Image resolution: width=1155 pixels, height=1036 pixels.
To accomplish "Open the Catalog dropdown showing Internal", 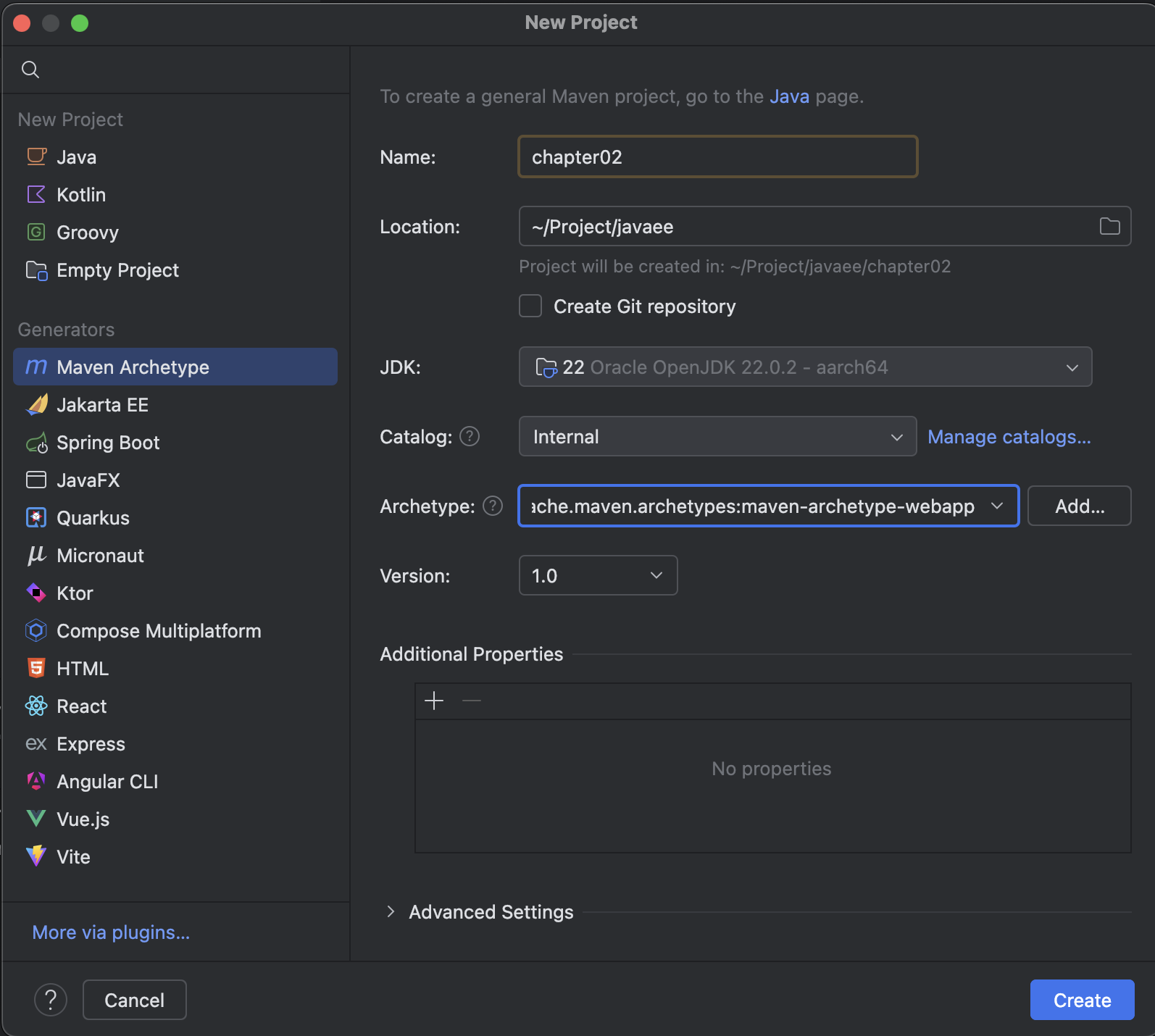I will click(x=717, y=437).
